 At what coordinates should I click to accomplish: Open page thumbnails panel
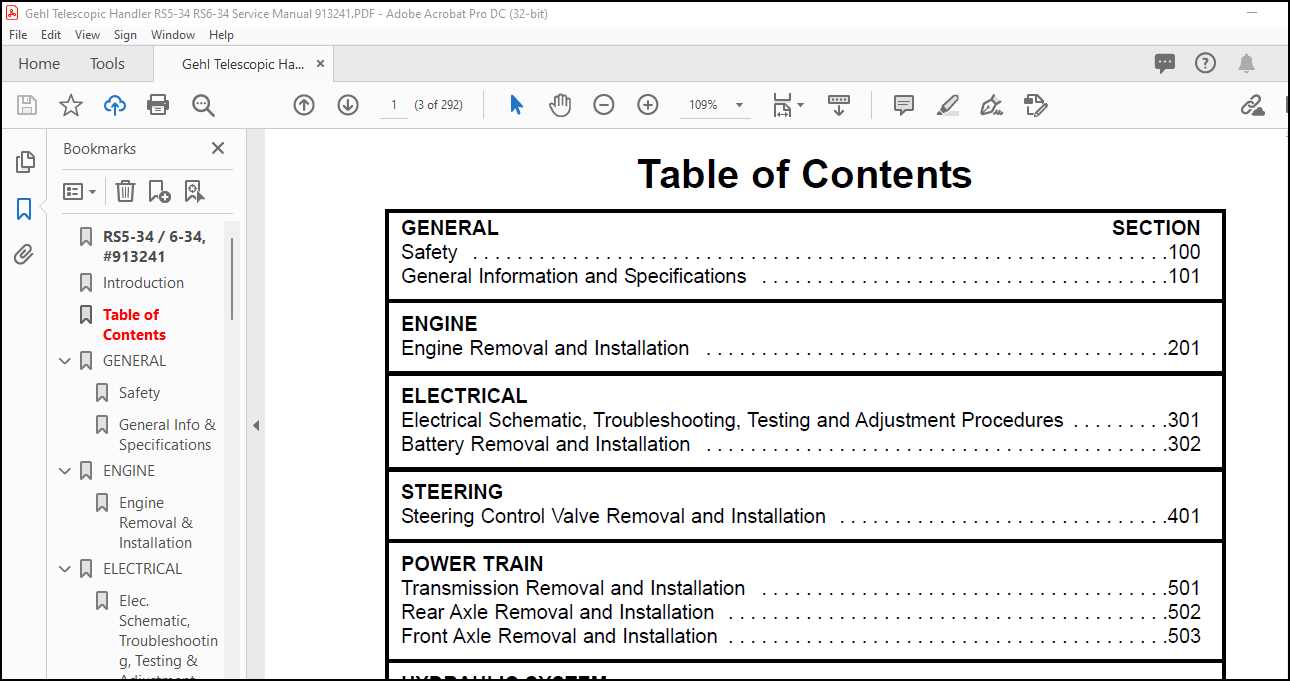[25, 162]
